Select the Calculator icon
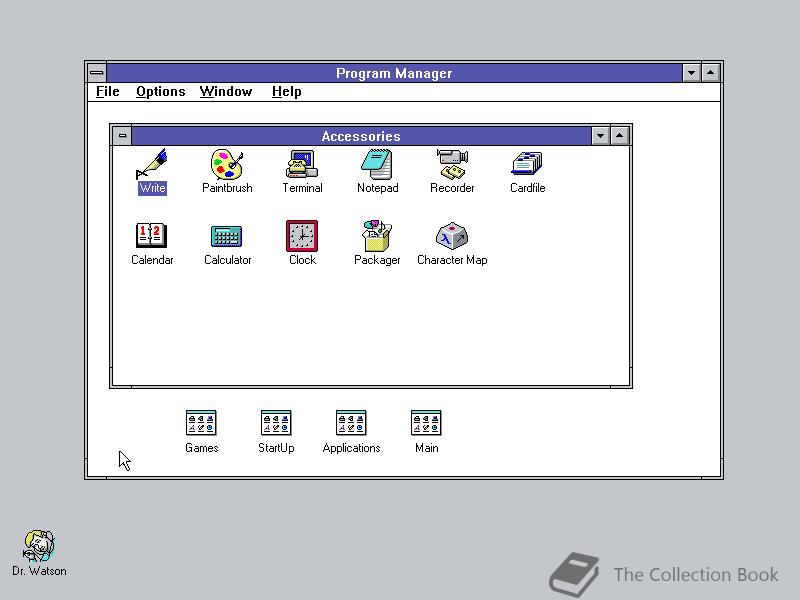Screen dimensions: 800x600 click(x=227, y=236)
